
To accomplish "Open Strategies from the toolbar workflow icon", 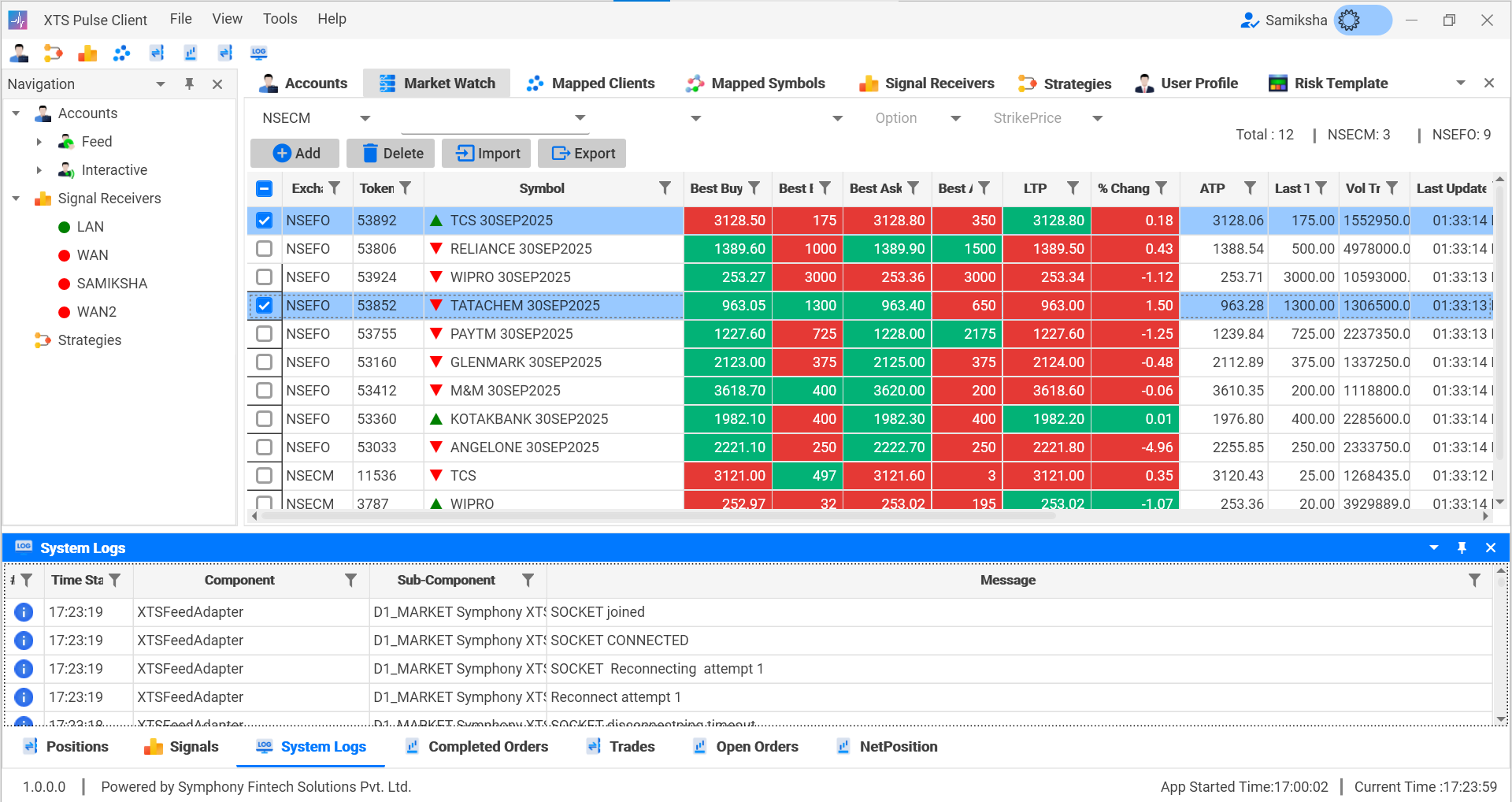I will tap(53, 53).
